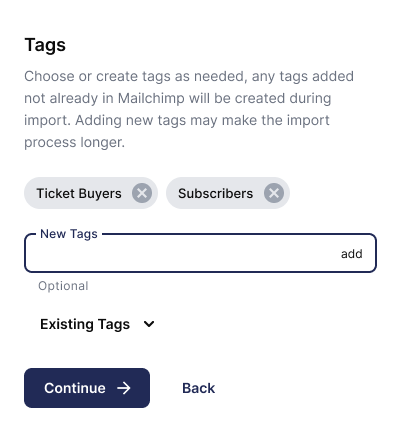
Task: Remove the Subscribers tag
Action: coord(274,193)
